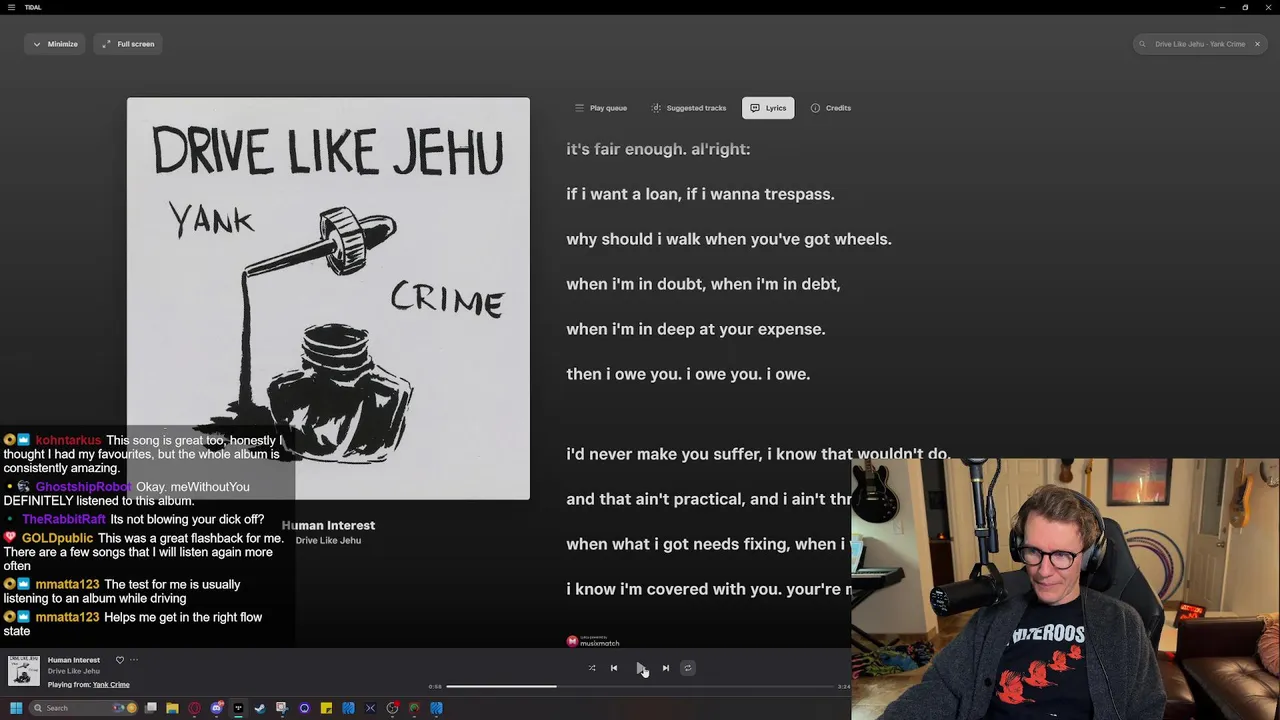
Task: Open the Yank Crime link in Playing from
Action: pos(111,685)
